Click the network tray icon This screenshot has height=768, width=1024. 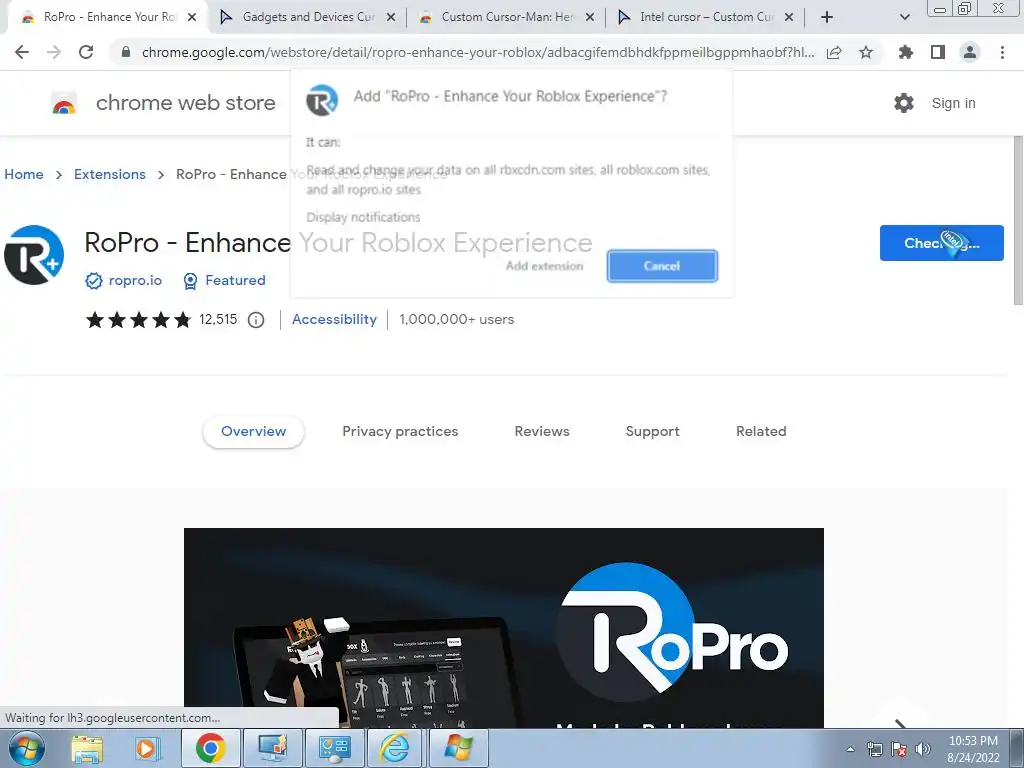point(874,749)
